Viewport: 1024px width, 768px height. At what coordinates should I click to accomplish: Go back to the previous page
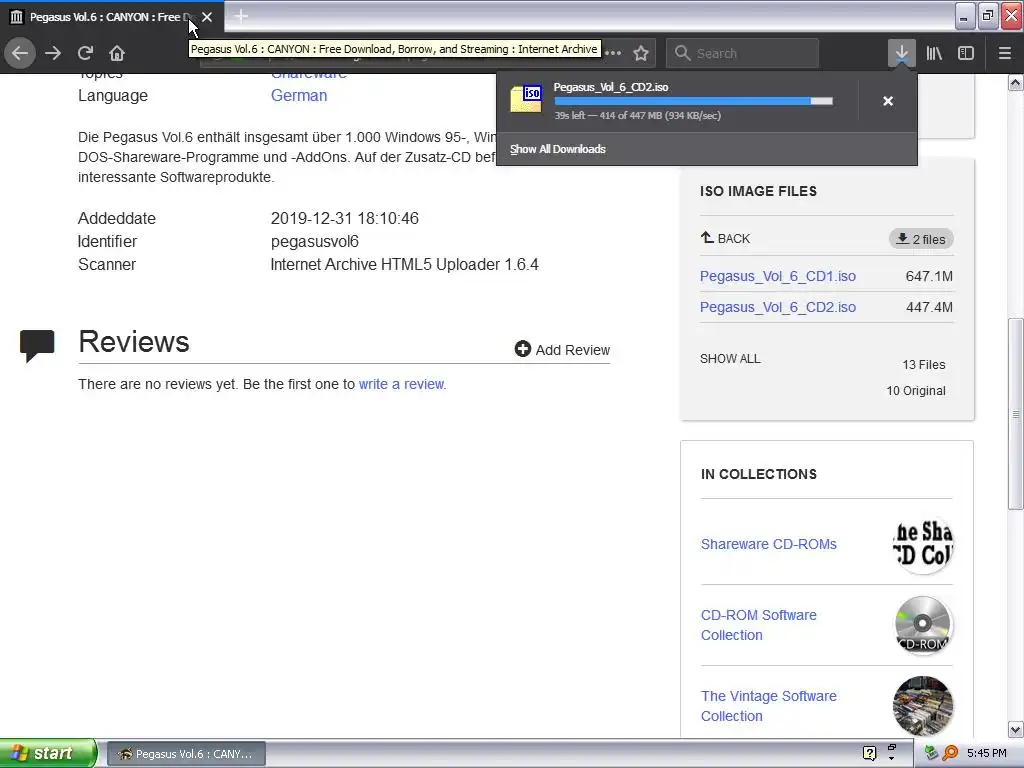[20, 53]
